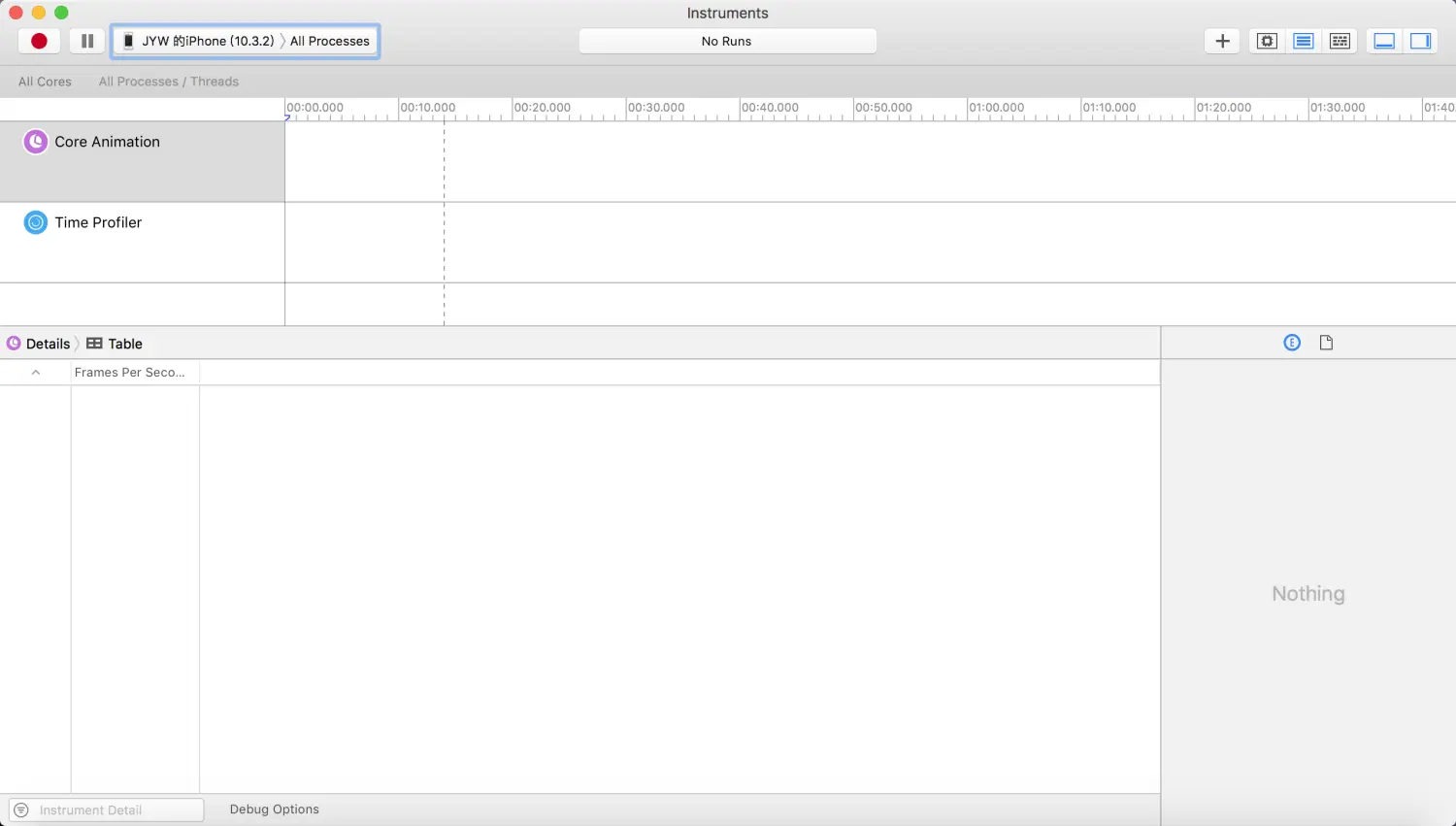Click the green zoom window button
Image resolution: width=1456 pixels, height=826 pixels.
[x=61, y=13]
